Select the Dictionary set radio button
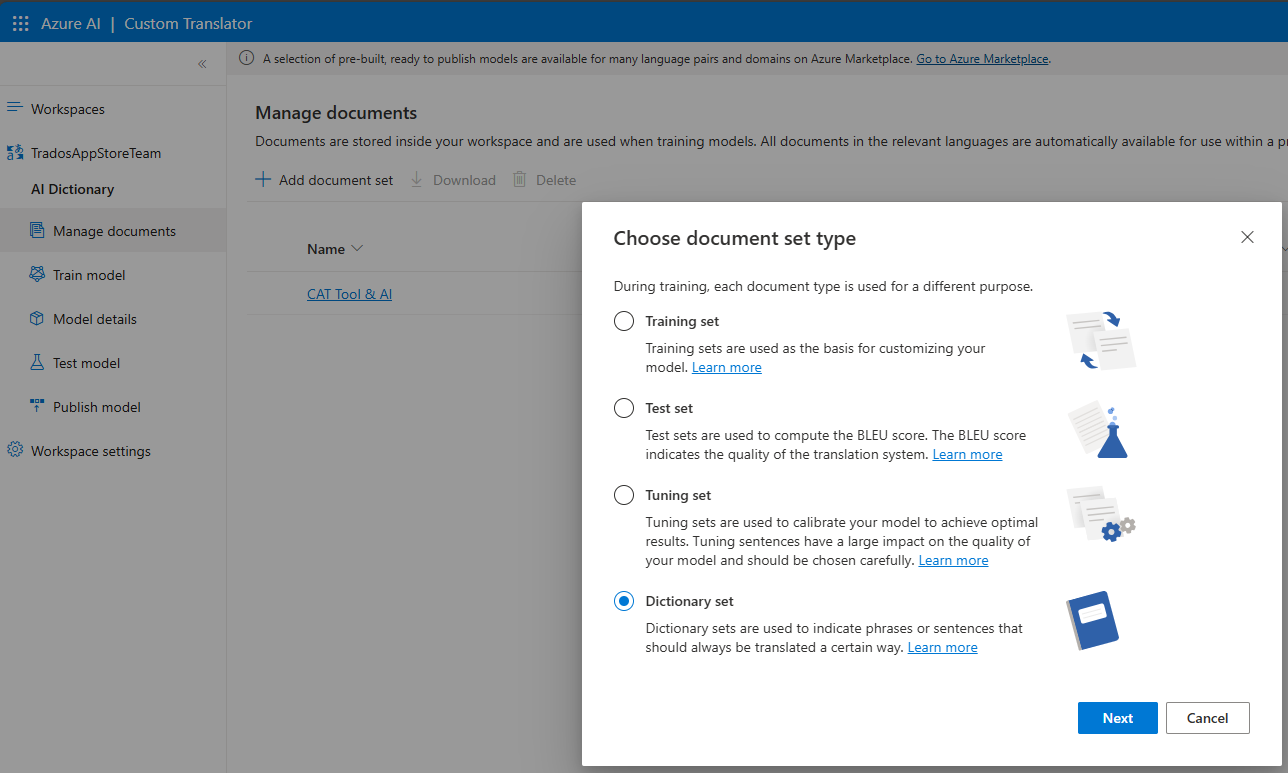Image resolution: width=1288 pixels, height=773 pixels. (x=624, y=601)
